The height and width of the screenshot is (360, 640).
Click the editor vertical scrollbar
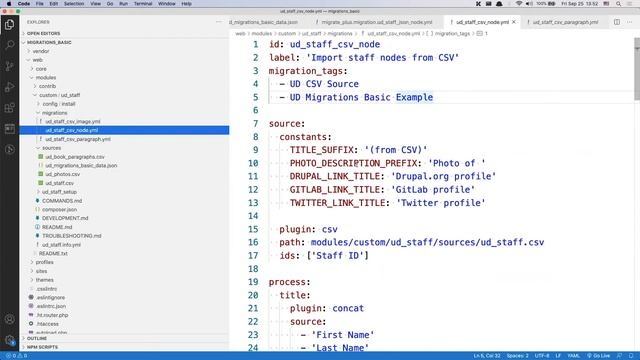tap(637, 69)
